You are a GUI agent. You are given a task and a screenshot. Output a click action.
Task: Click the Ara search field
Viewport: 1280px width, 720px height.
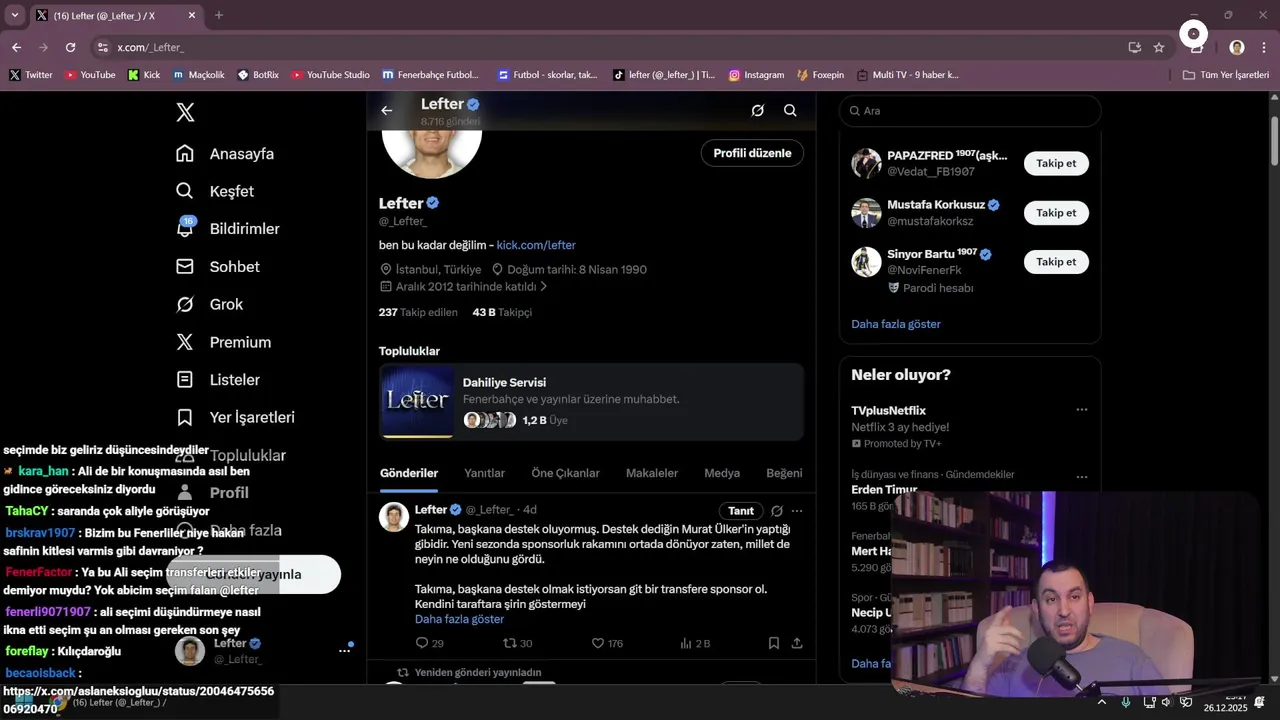970,111
